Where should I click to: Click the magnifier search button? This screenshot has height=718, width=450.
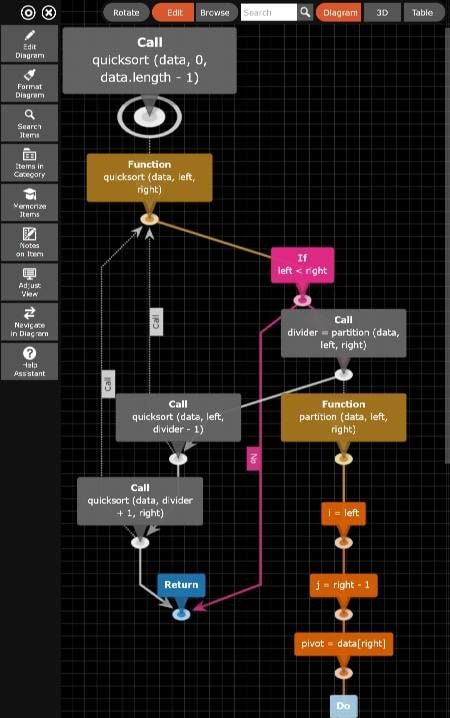pyautogui.click(x=305, y=12)
